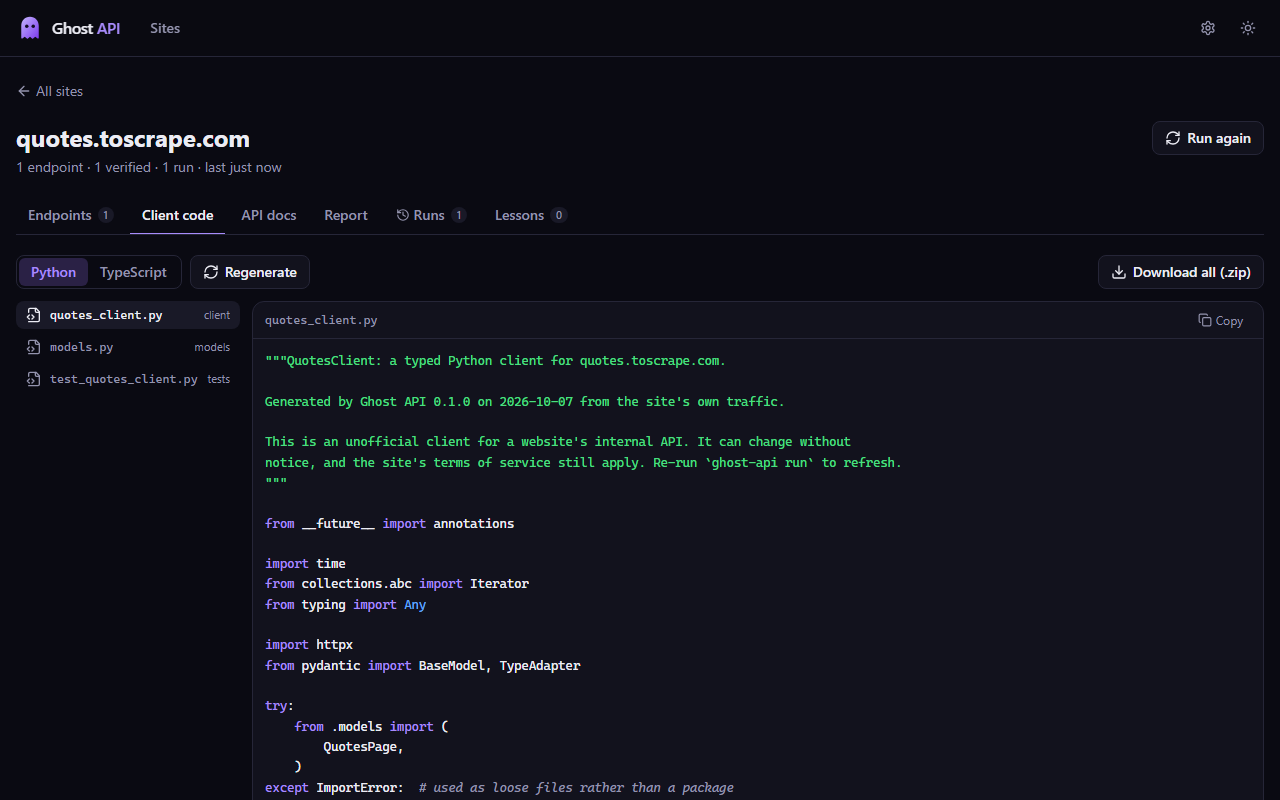Select the Client code tab
Image resolution: width=1280 pixels, height=800 pixels.
177,215
